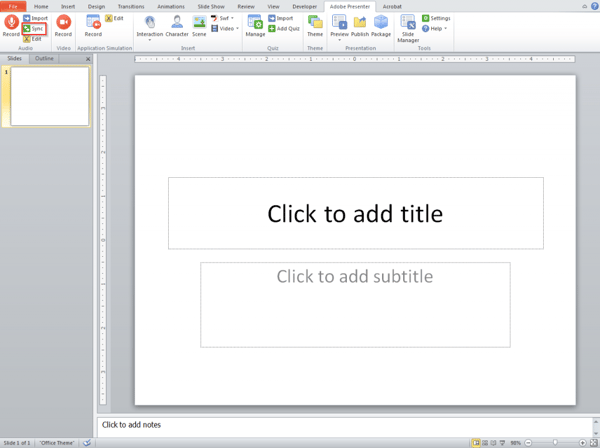600x448 pixels.
Task: Select the Outline pane tab
Action: click(x=44, y=59)
